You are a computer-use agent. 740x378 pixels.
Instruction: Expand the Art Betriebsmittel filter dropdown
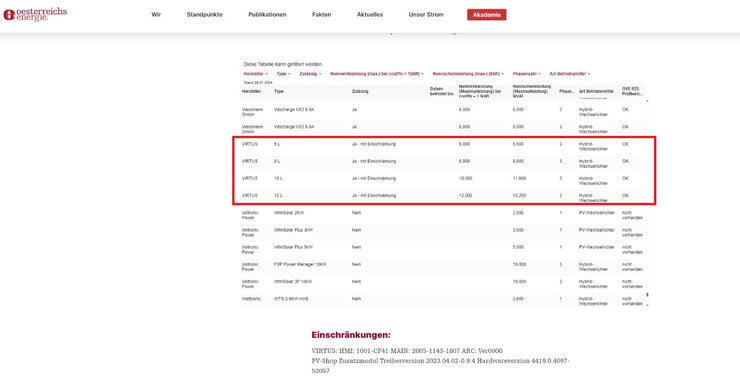pyautogui.click(x=570, y=74)
